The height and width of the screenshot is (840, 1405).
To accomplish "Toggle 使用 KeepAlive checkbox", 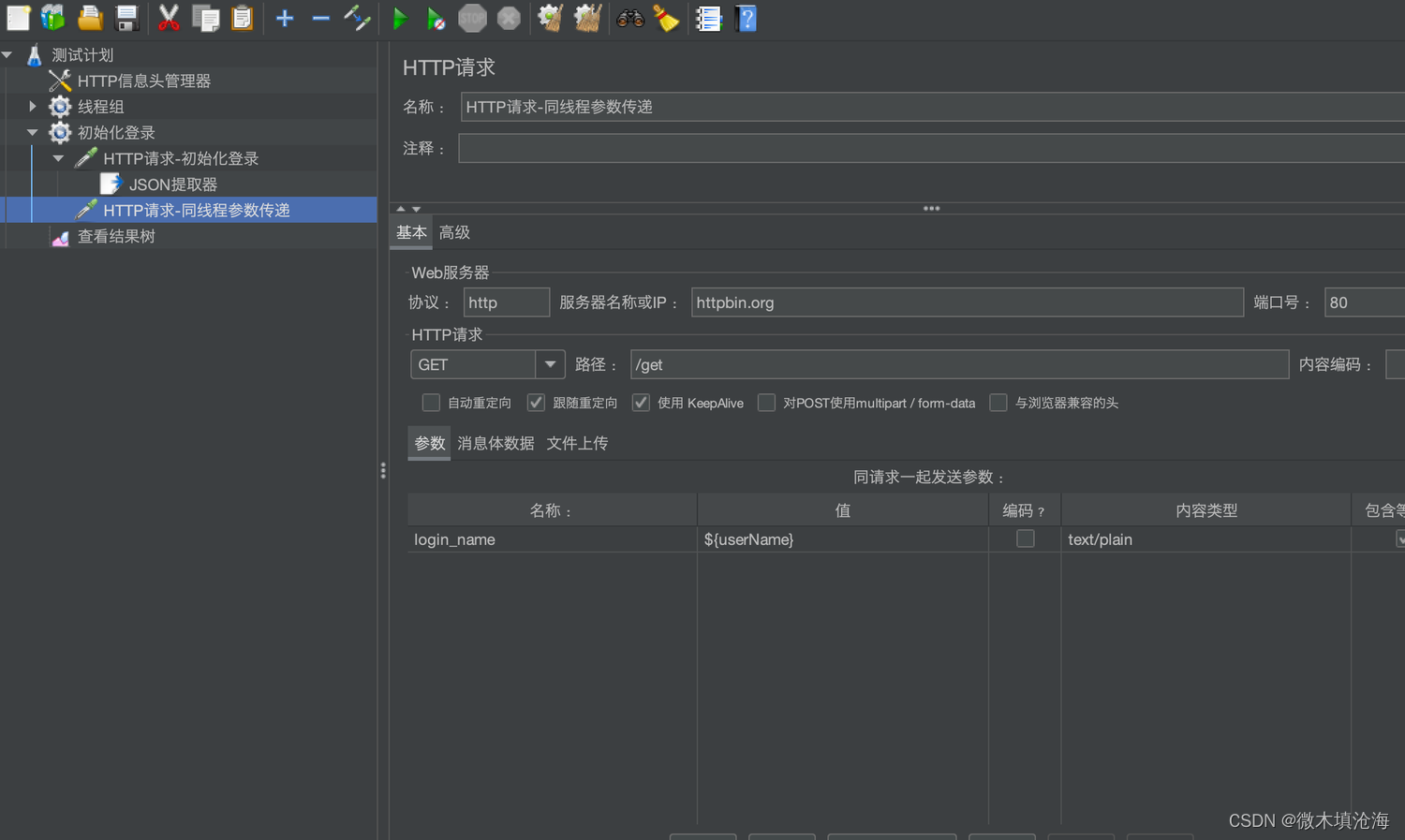I will click(641, 403).
